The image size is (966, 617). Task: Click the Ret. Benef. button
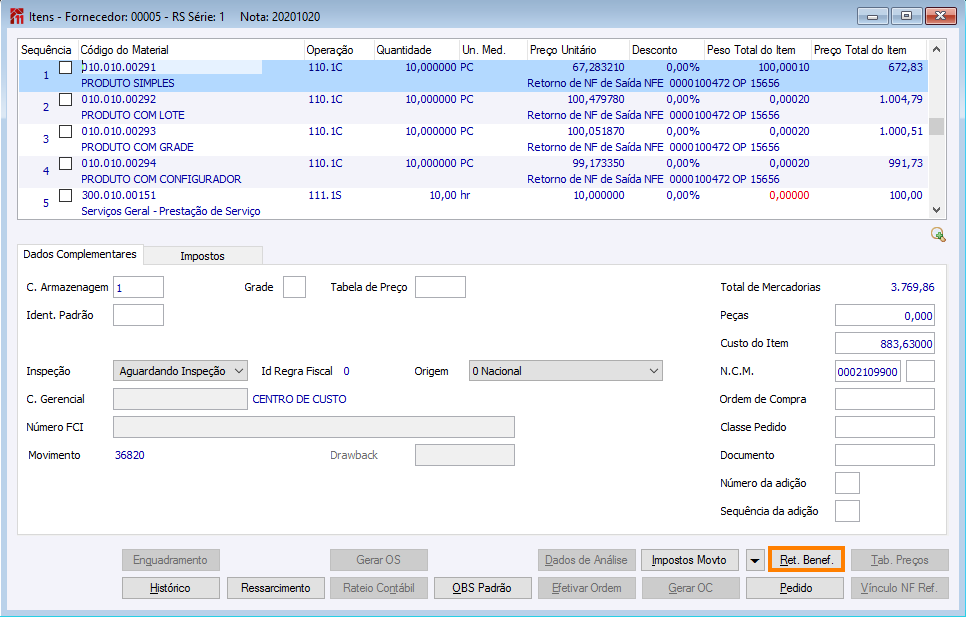(x=806, y=560)
